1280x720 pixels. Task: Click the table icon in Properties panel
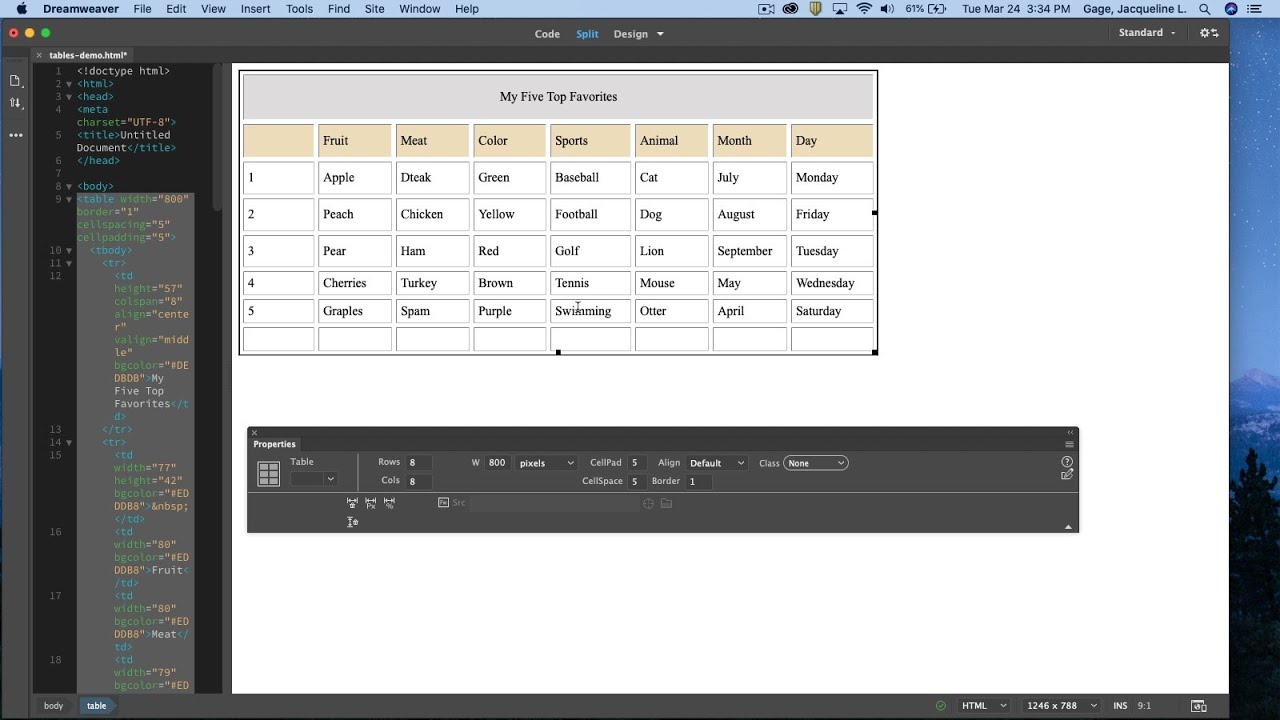269,474
